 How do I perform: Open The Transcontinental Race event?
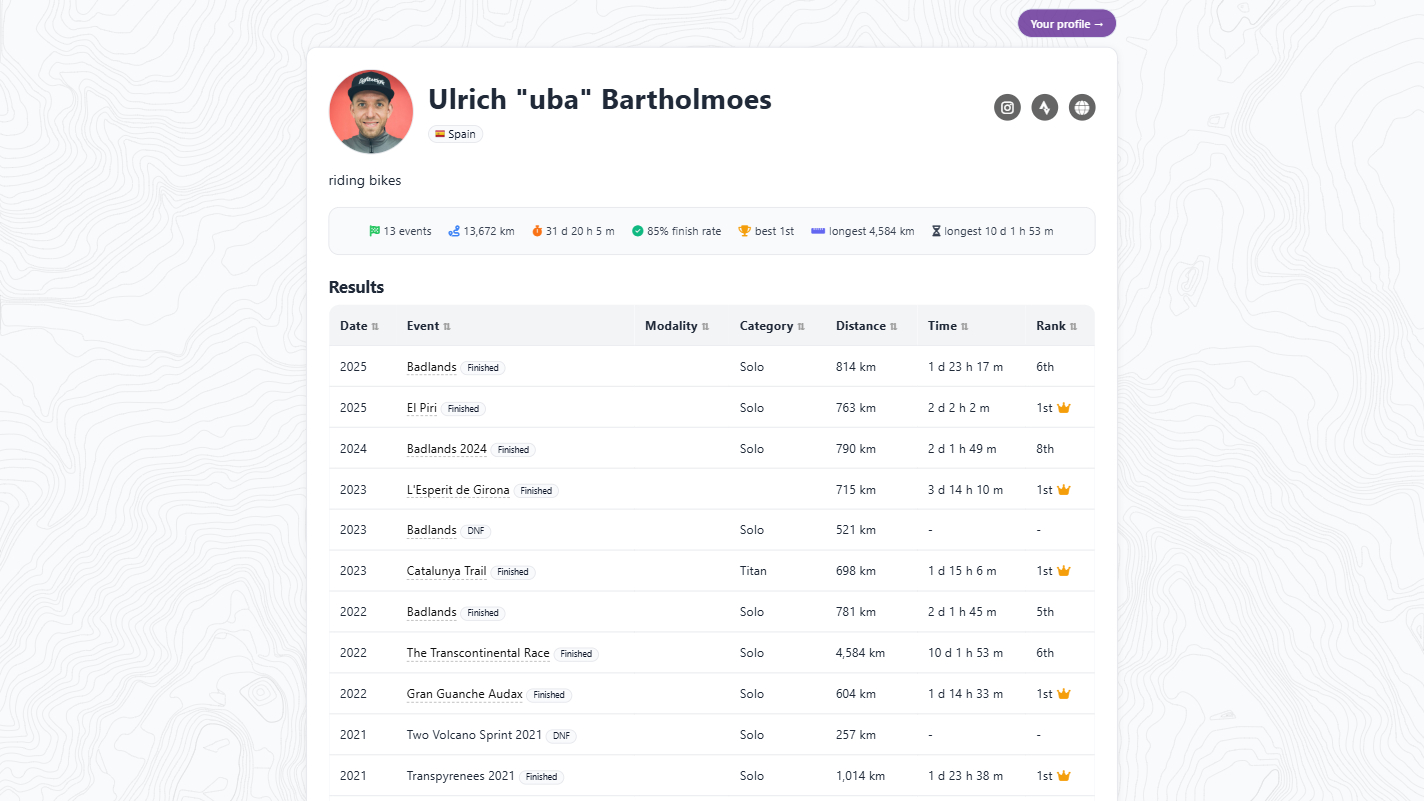point(478,653)
